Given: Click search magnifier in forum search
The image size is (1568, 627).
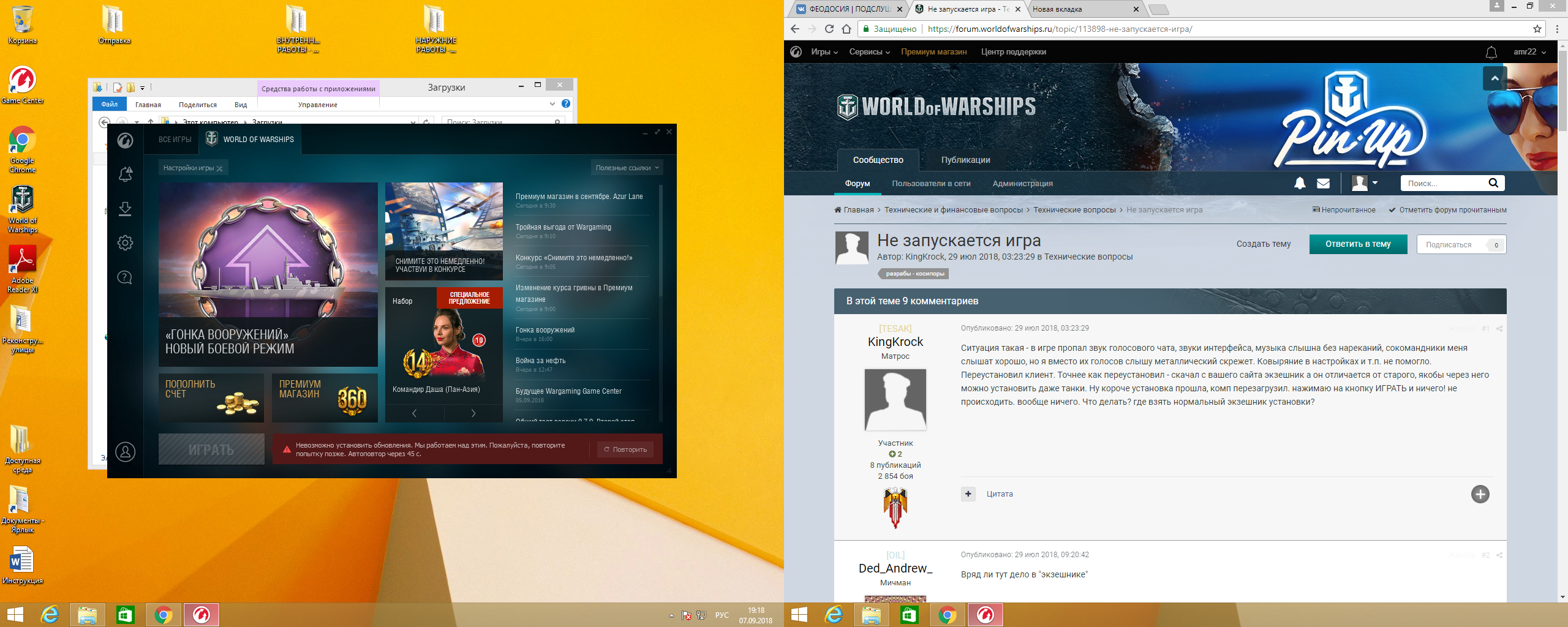Looking at the screenshot, I should tap(1493, 182).
